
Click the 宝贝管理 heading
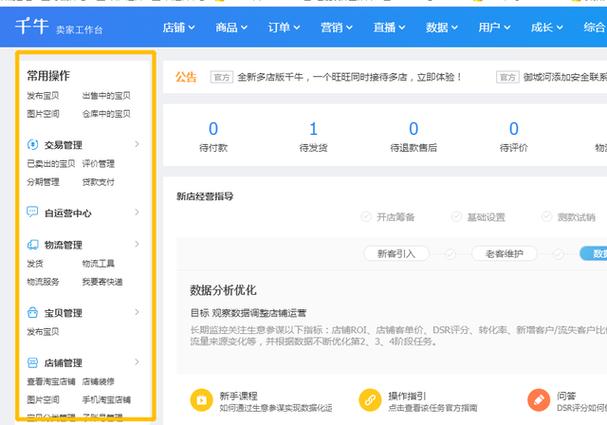pyautogui.click(x=63, y=313)
